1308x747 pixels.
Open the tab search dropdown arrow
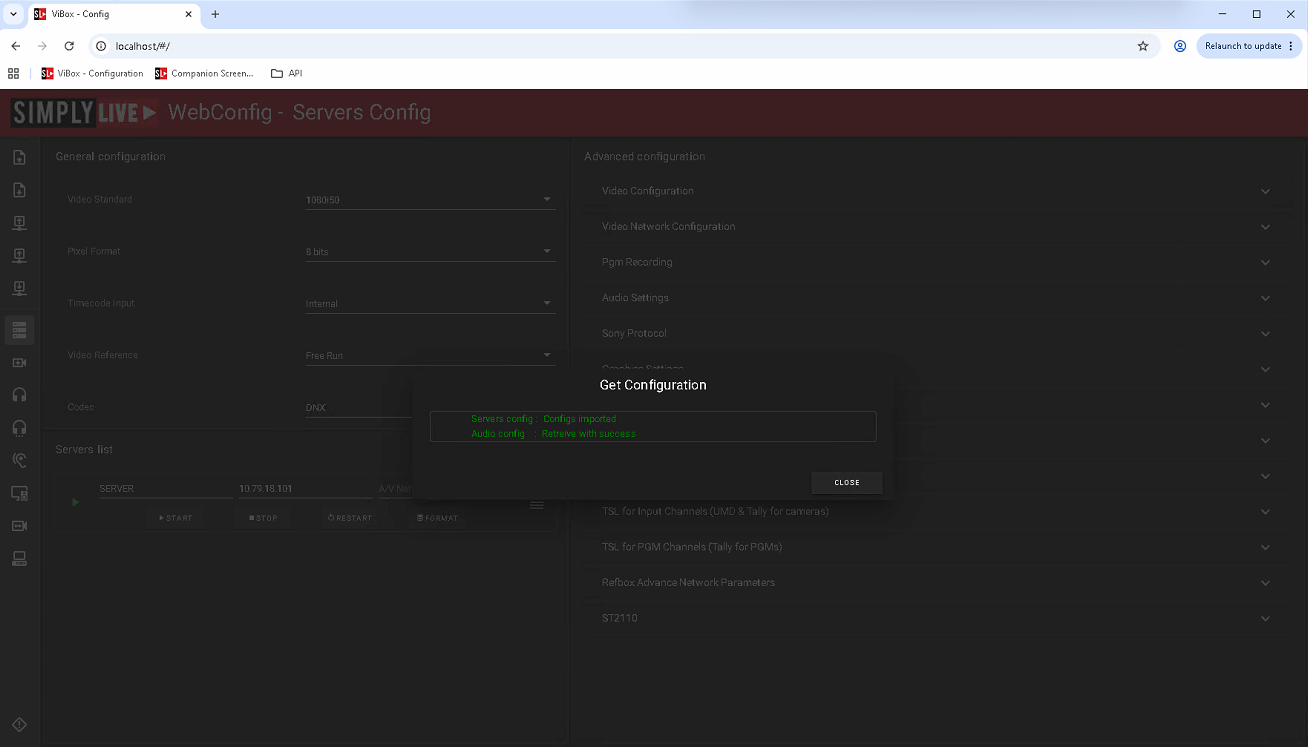[x=13, y=14]
